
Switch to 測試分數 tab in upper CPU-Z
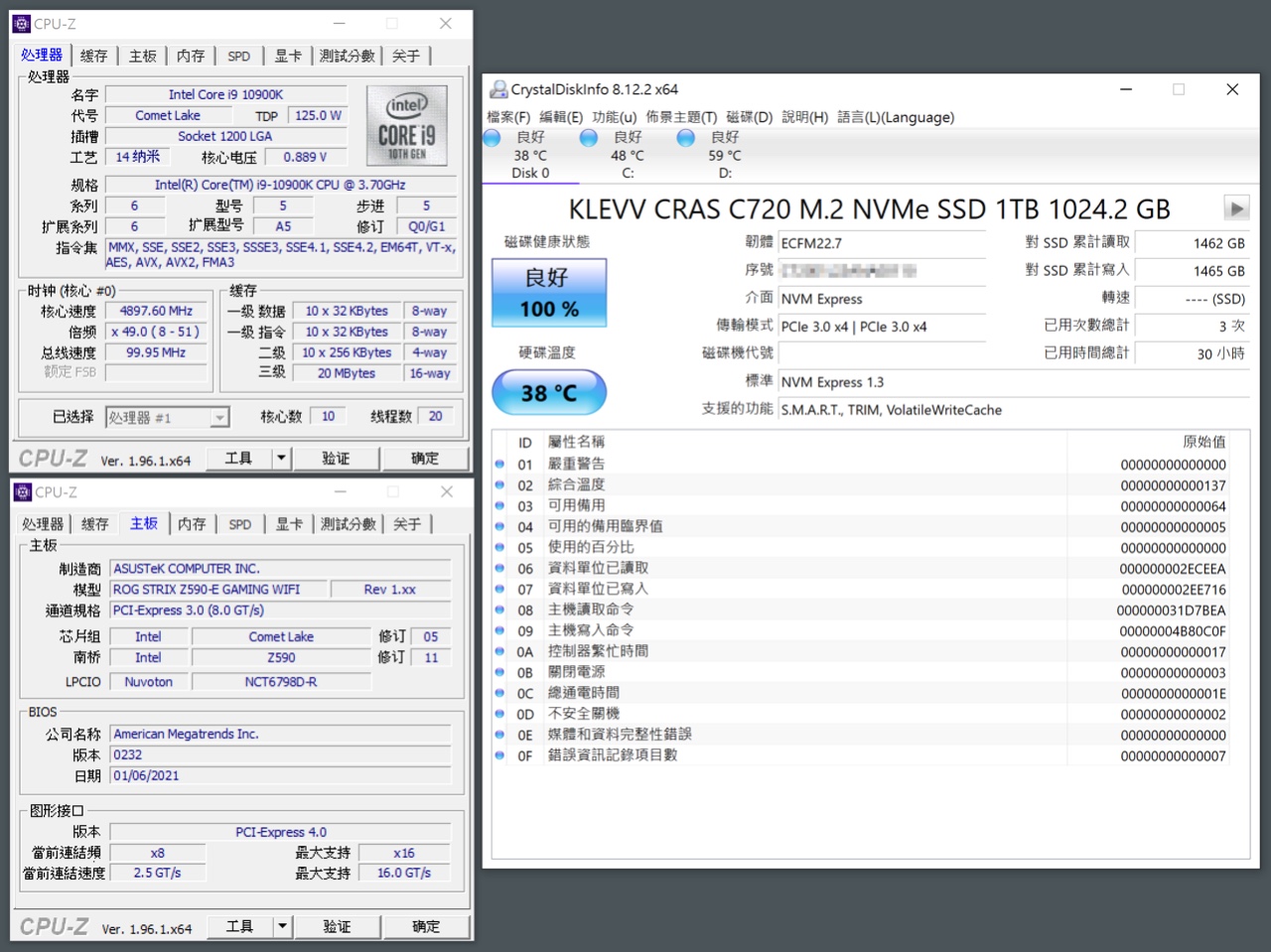coord(348,56)
